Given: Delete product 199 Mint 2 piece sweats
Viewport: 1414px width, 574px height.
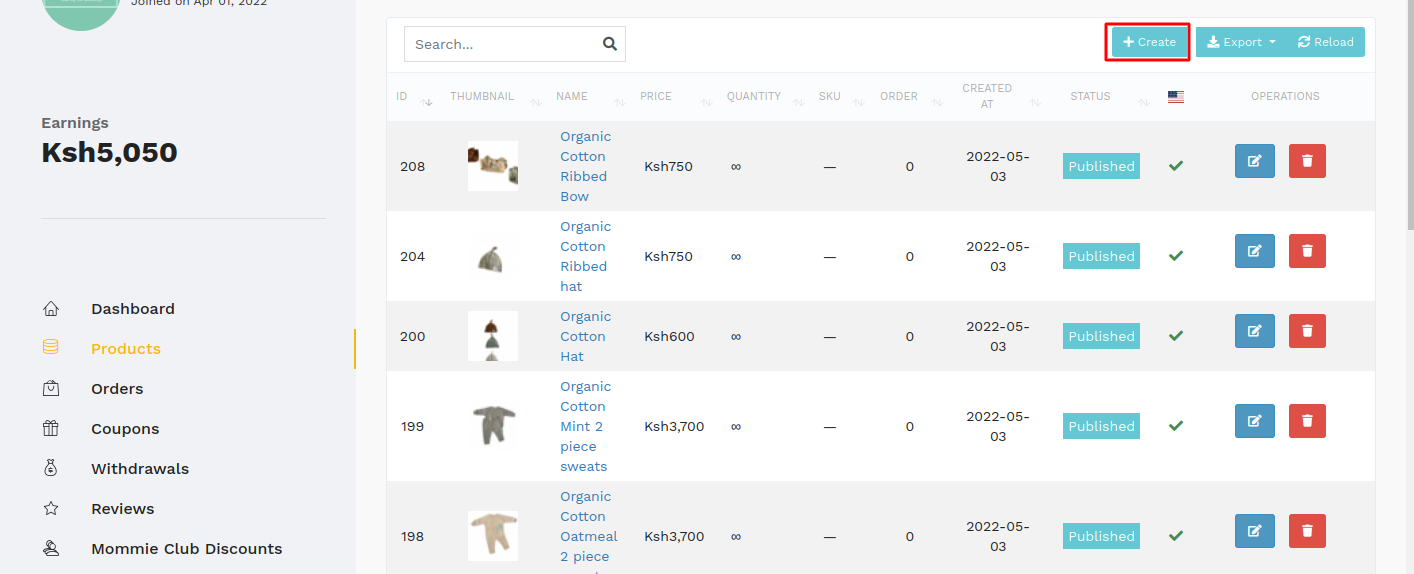Looking at the screenshot, I should pyautogui.click(x=1307, y=421).
